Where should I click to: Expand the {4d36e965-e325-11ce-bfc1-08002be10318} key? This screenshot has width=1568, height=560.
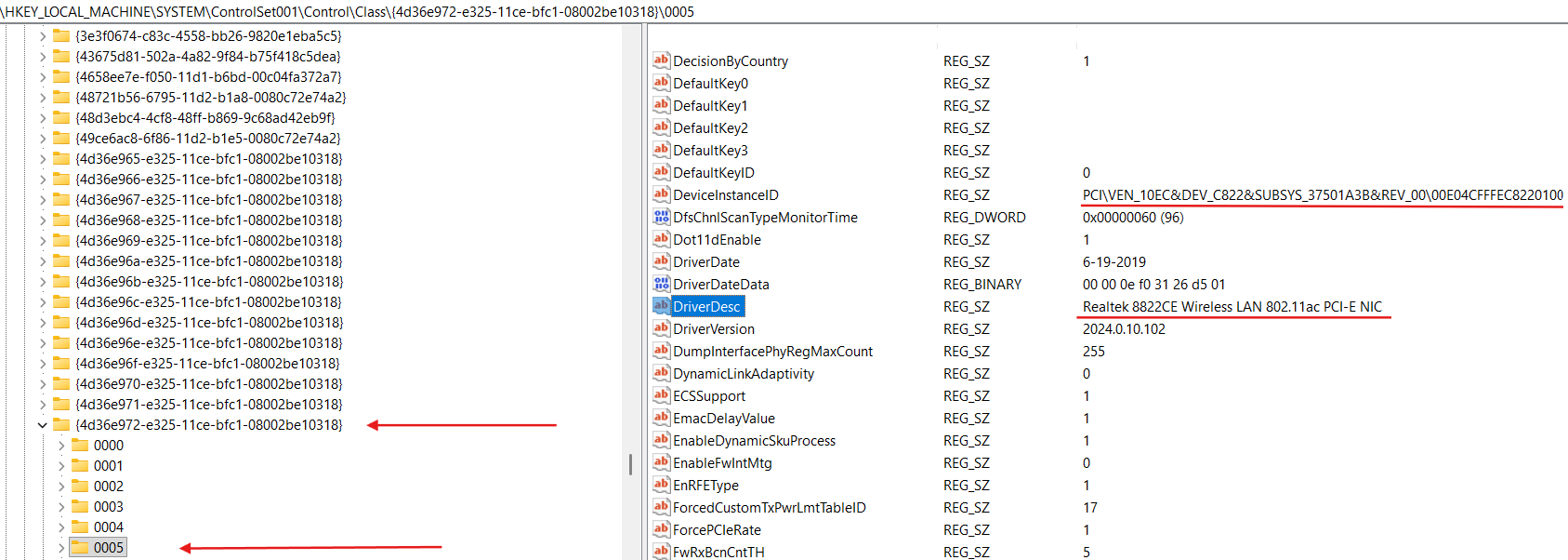(43, 159)
